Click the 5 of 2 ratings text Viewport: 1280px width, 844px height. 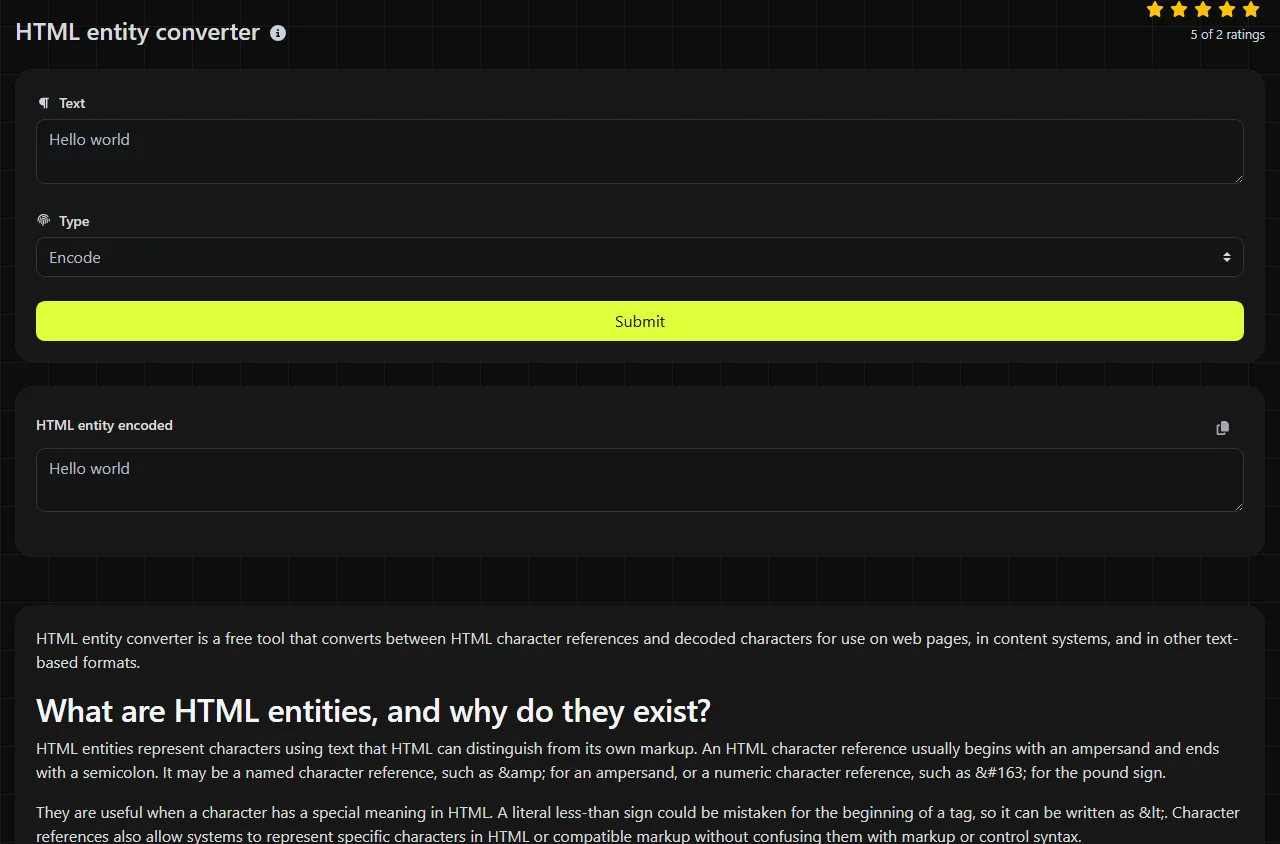coord(1227,34)
